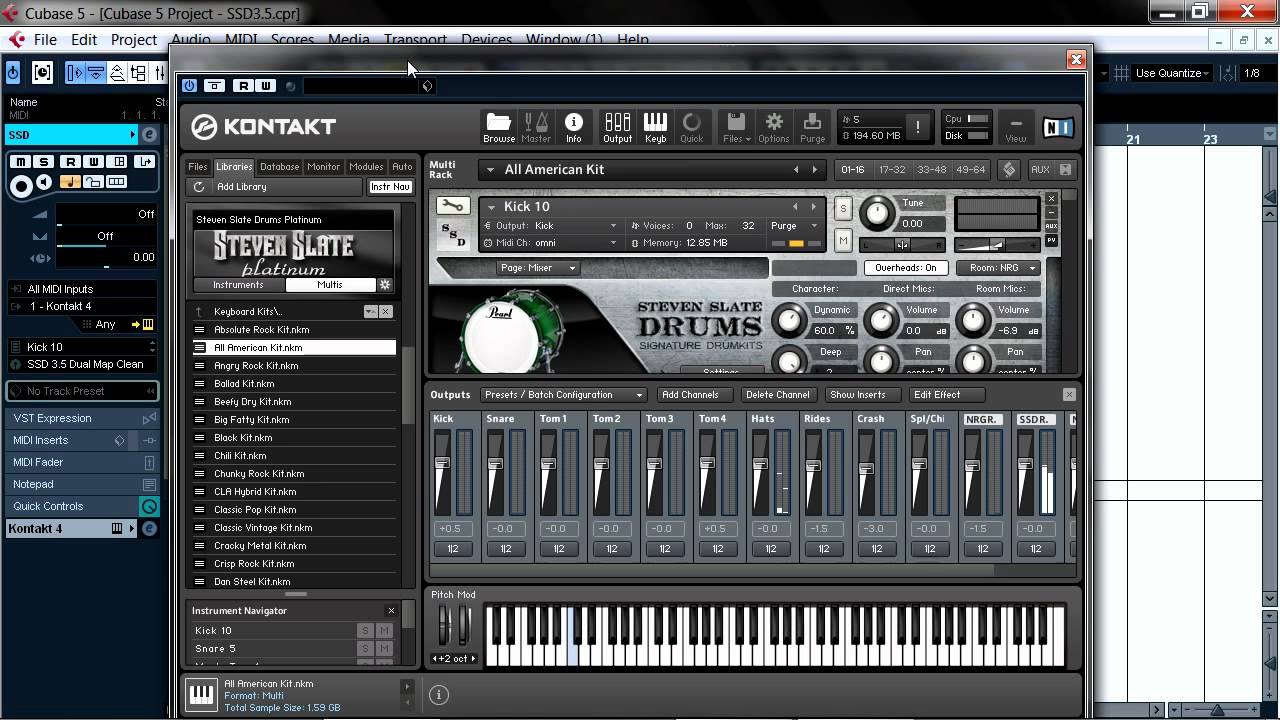This screenshot has height=720, width=1280.
Task: Open the Kontakt Browse panel
Action: tap(499, 127)
